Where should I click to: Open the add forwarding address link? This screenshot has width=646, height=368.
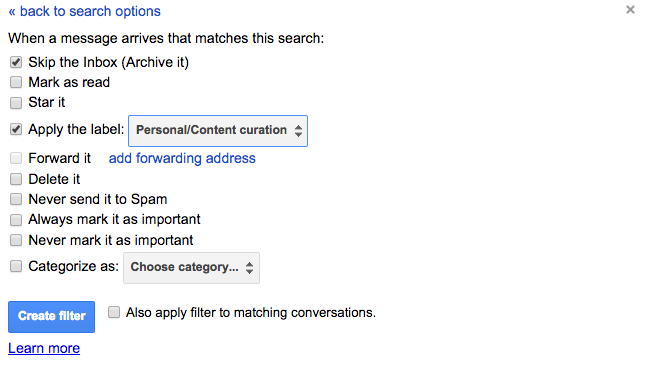point(182,158)
